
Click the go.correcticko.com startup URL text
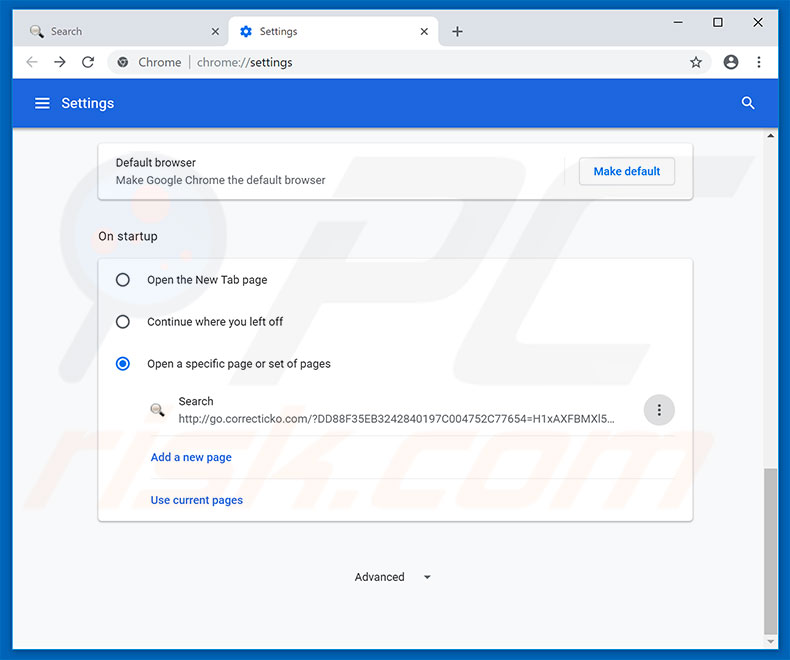[396, 419]
